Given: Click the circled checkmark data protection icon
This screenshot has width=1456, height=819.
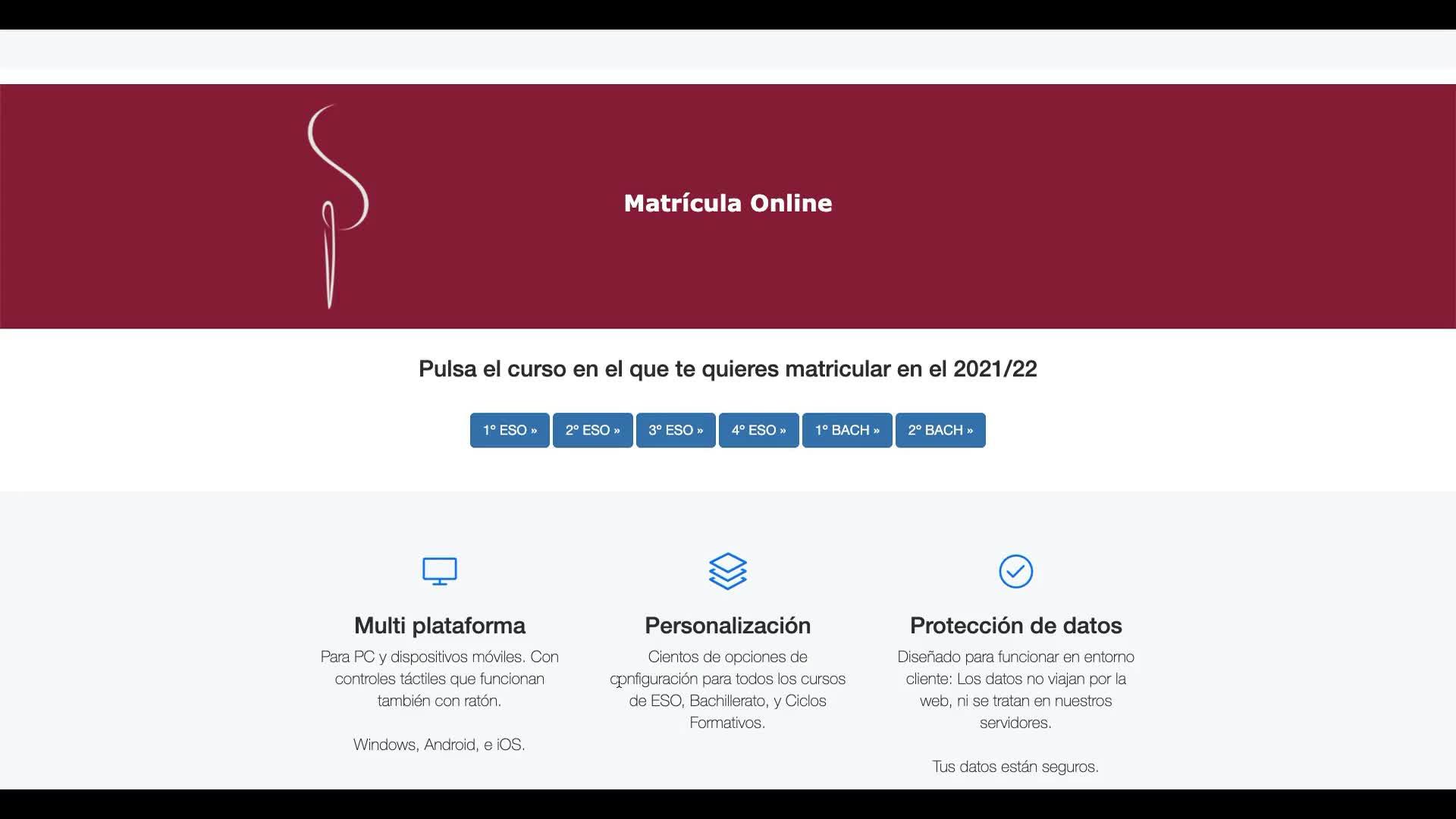Looking at the screenshot, I should click(x=1015, y=571).
